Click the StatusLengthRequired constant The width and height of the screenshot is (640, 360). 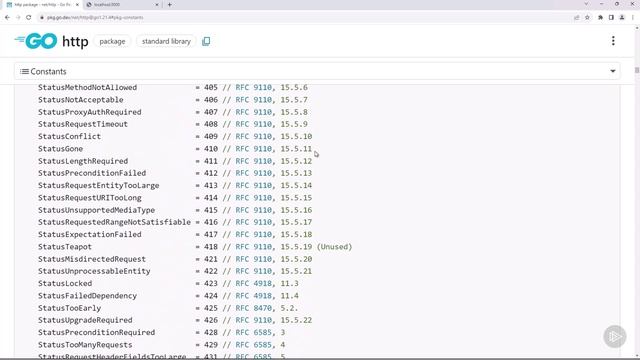(x=83, y=161)
